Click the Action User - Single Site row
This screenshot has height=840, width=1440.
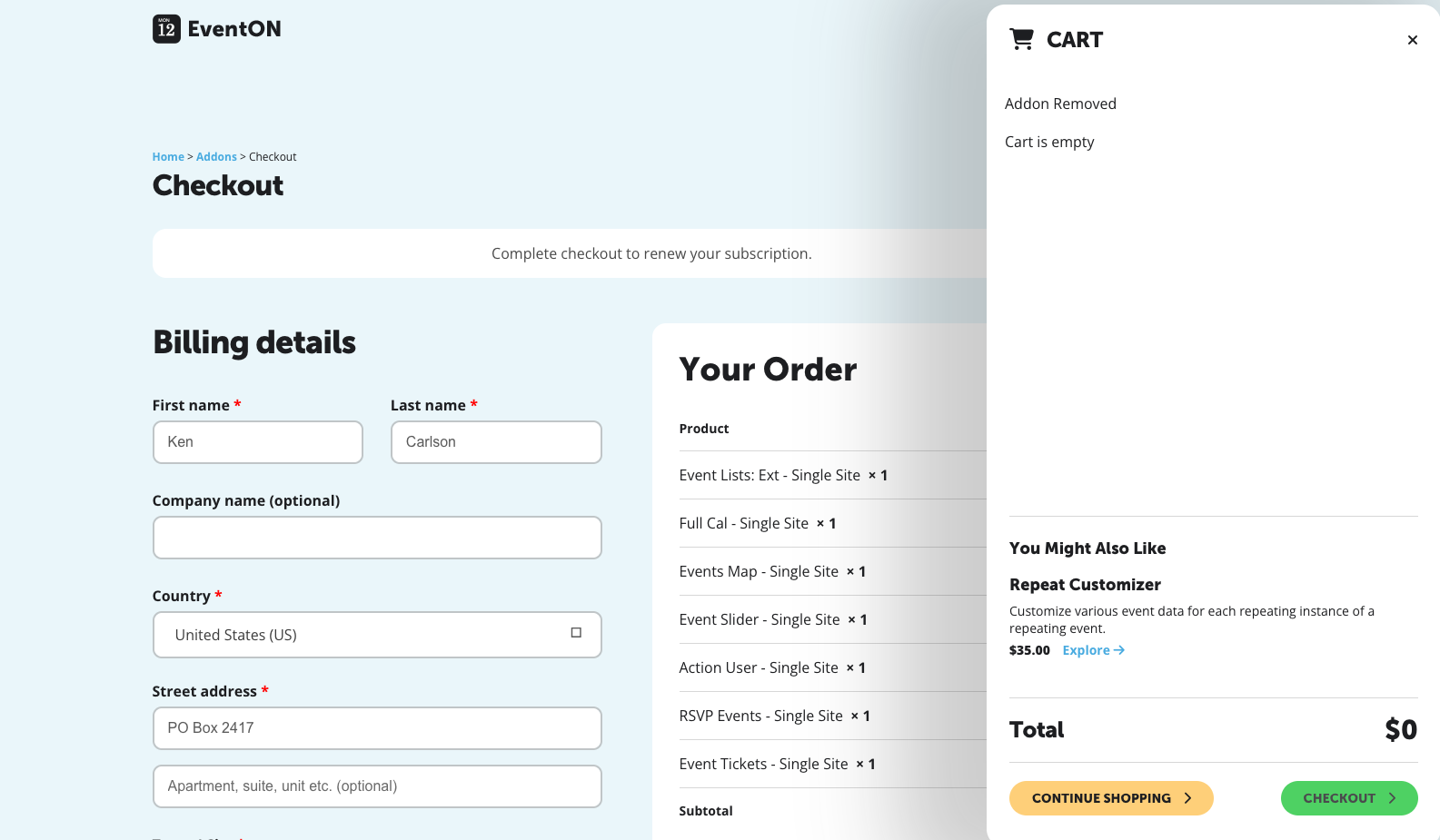click(832, 667)
